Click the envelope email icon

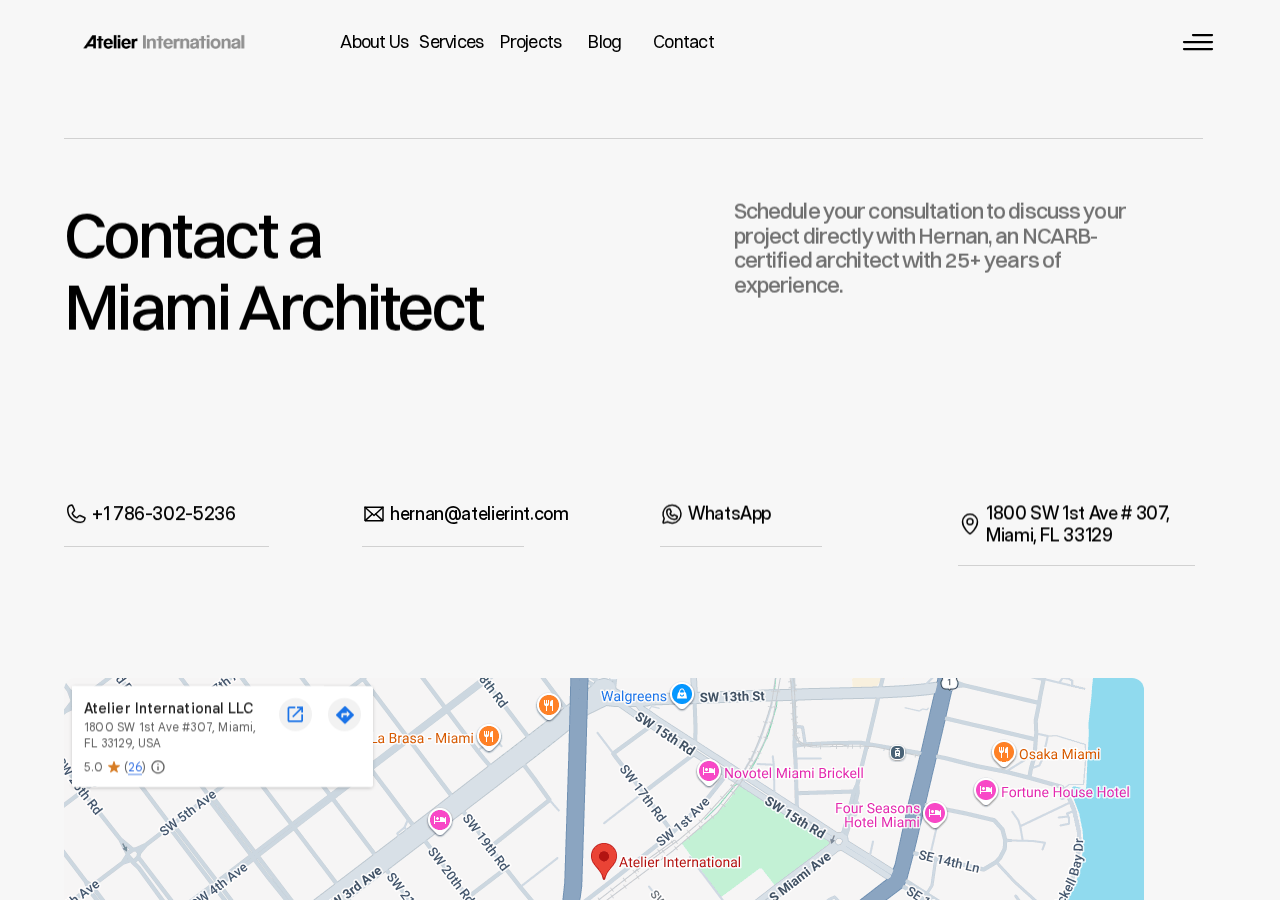click(374, 514)
